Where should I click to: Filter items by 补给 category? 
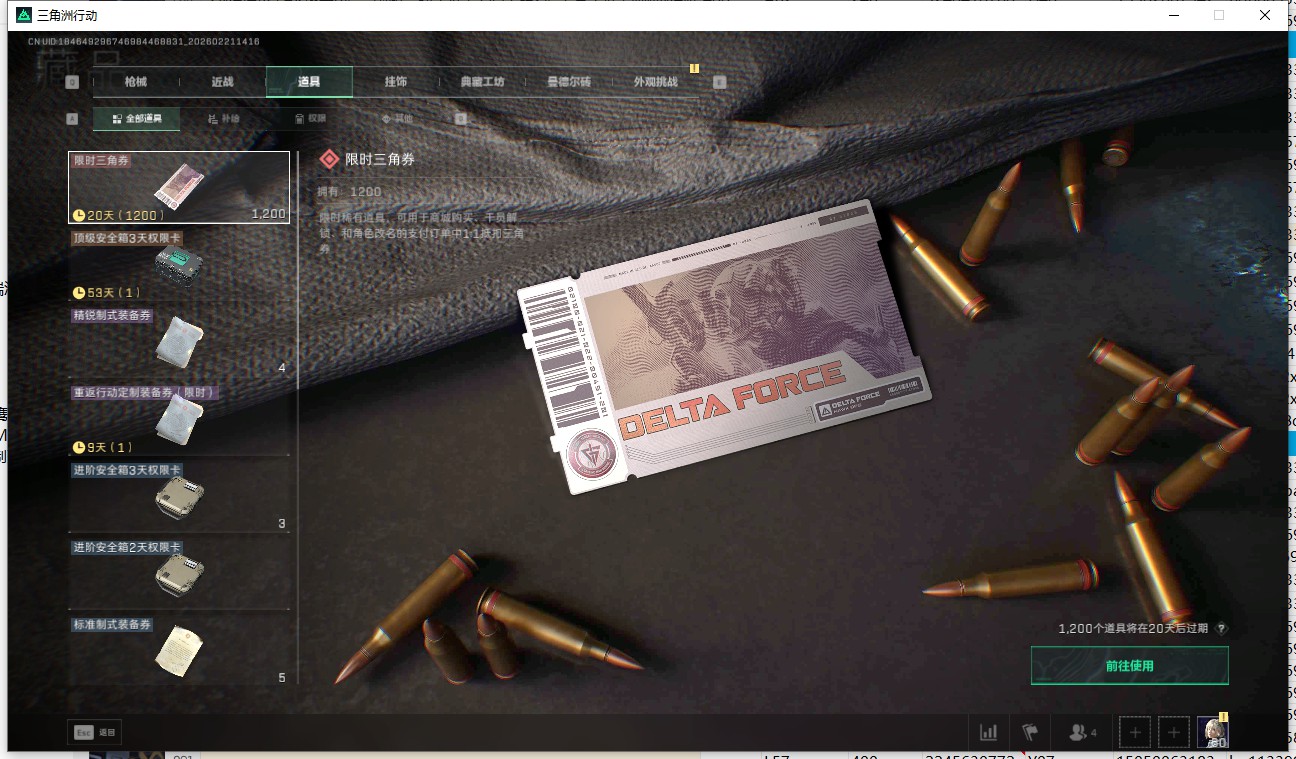pyautogui.click(x=224, y=119)
